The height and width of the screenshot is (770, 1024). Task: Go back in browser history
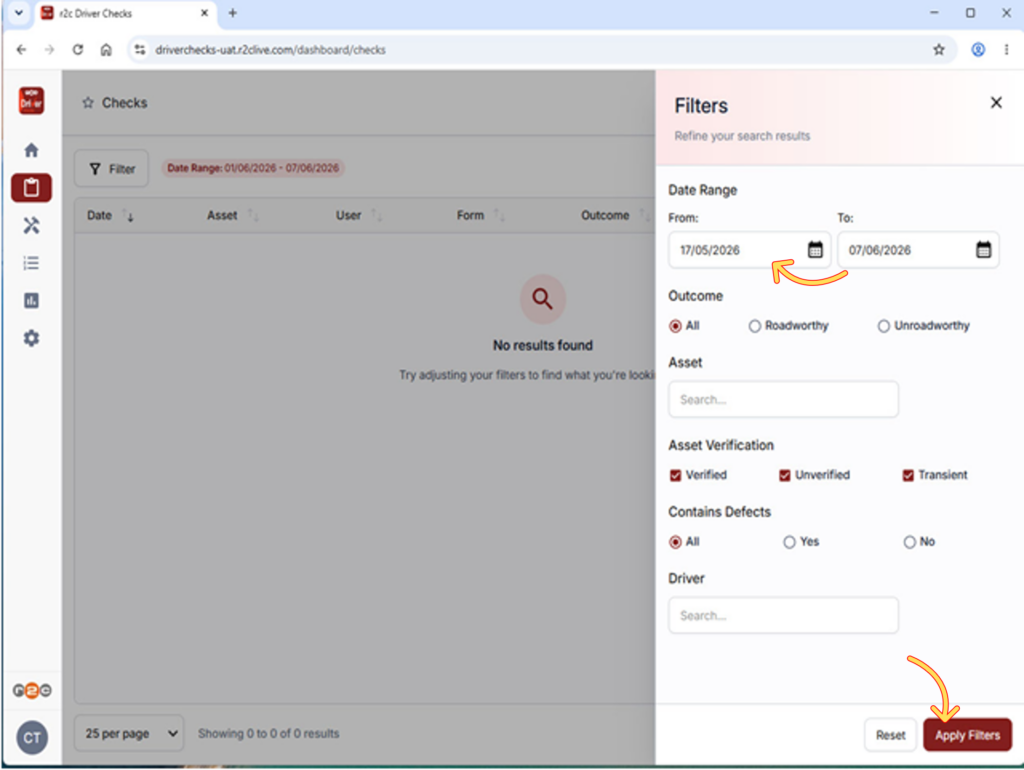(x=21, y=50)
